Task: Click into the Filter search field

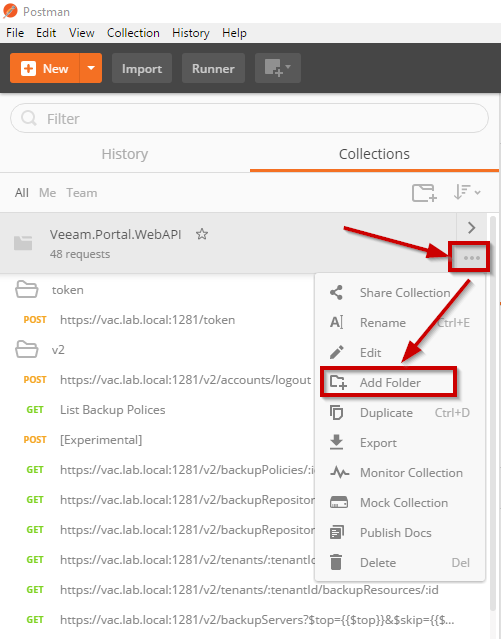Action: pos(249,118)
